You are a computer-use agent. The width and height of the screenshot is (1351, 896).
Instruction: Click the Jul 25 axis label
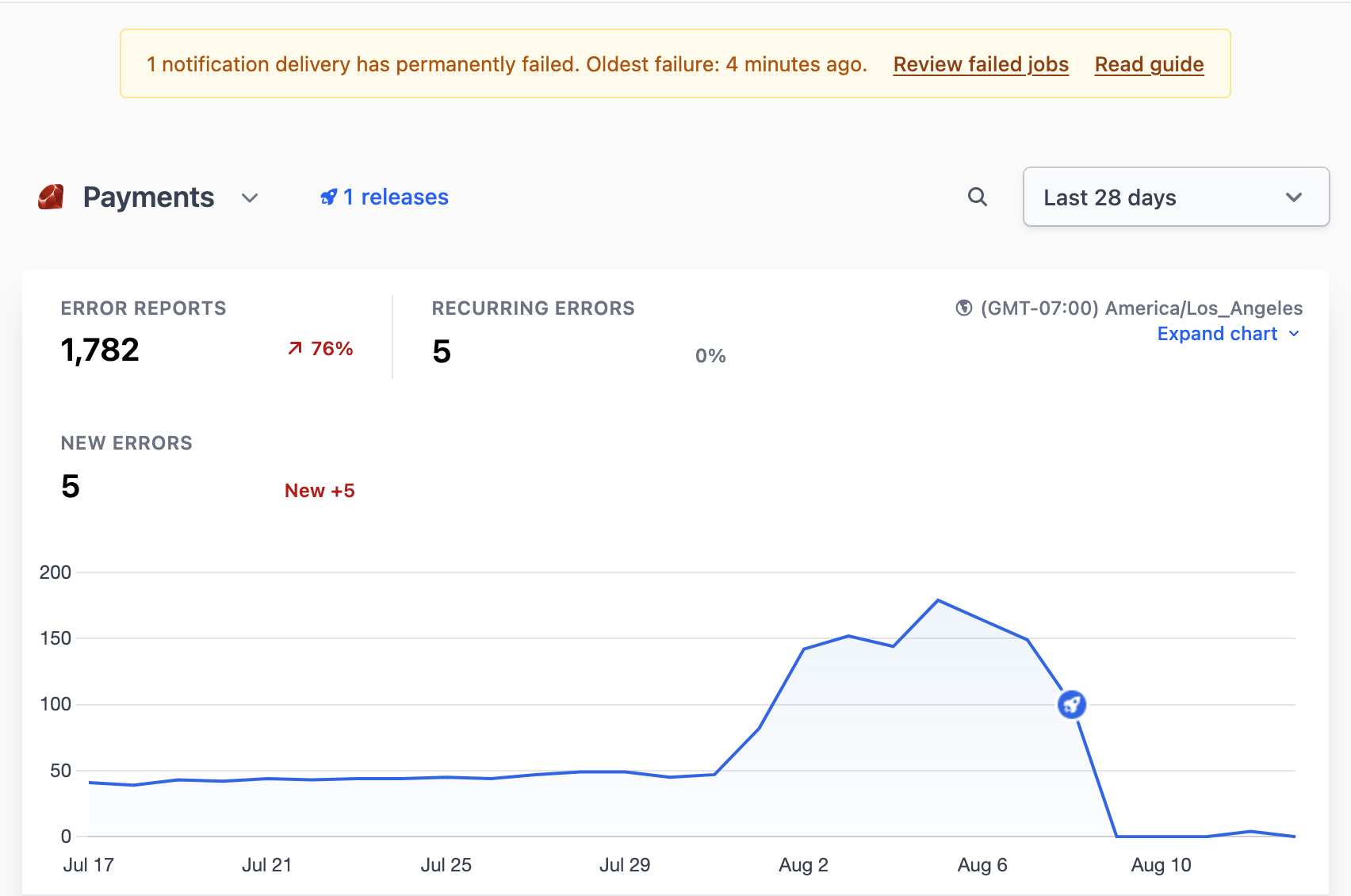tap(446, 865)
